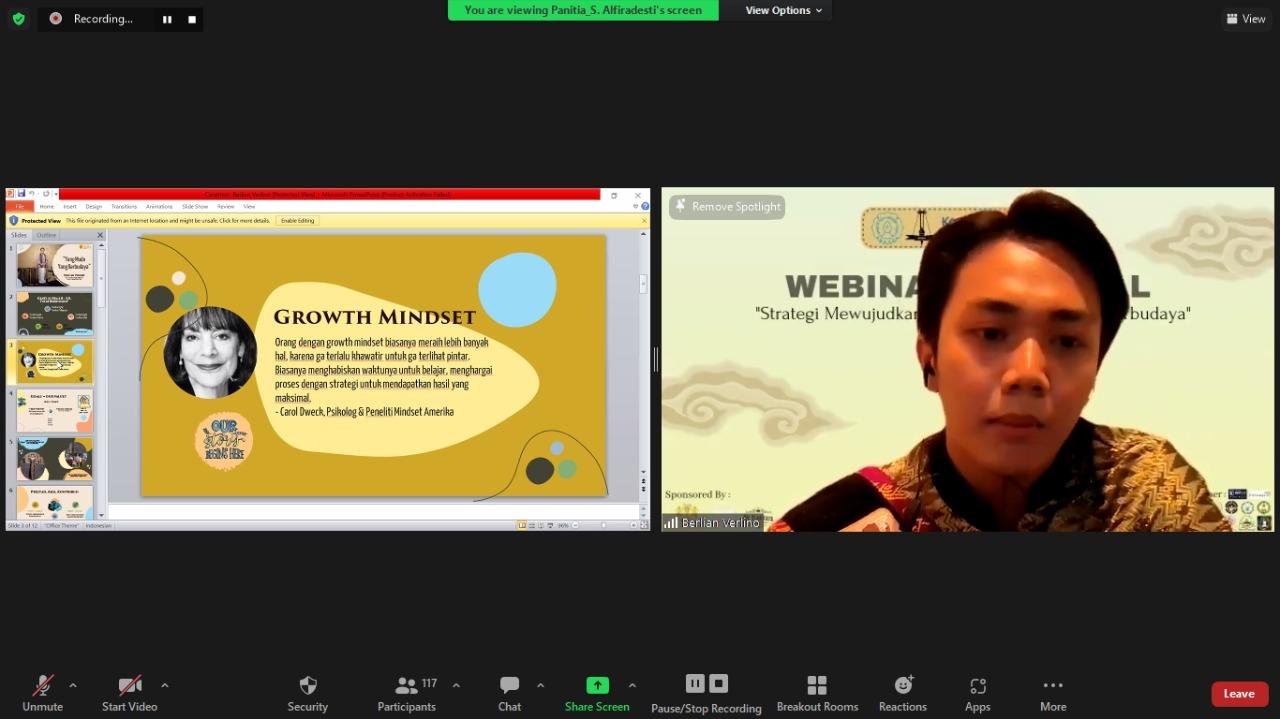The height and width of the screenshot is (719, 1280).
Task: Open the Chat panel
Action: tap(510, 686)
